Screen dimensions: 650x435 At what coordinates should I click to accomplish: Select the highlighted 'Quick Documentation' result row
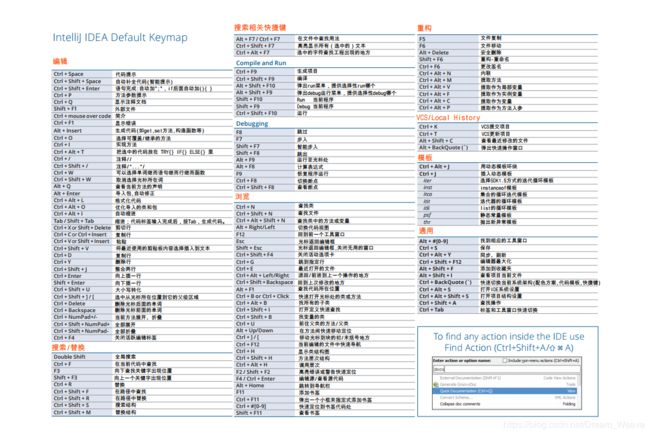(504, 391)
